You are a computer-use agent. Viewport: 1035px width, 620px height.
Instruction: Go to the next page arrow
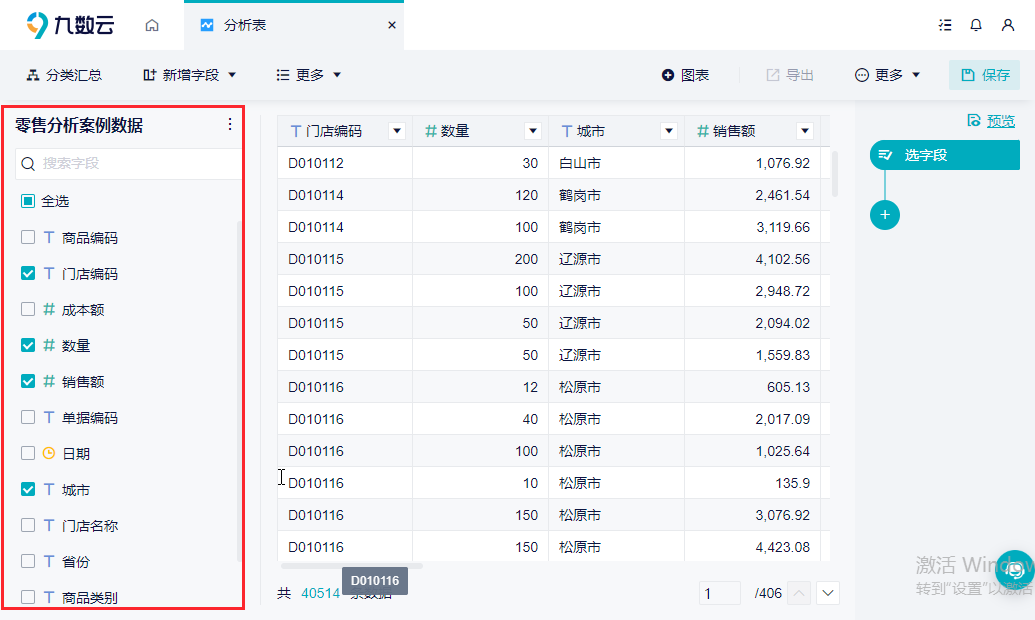coord(828,593)
